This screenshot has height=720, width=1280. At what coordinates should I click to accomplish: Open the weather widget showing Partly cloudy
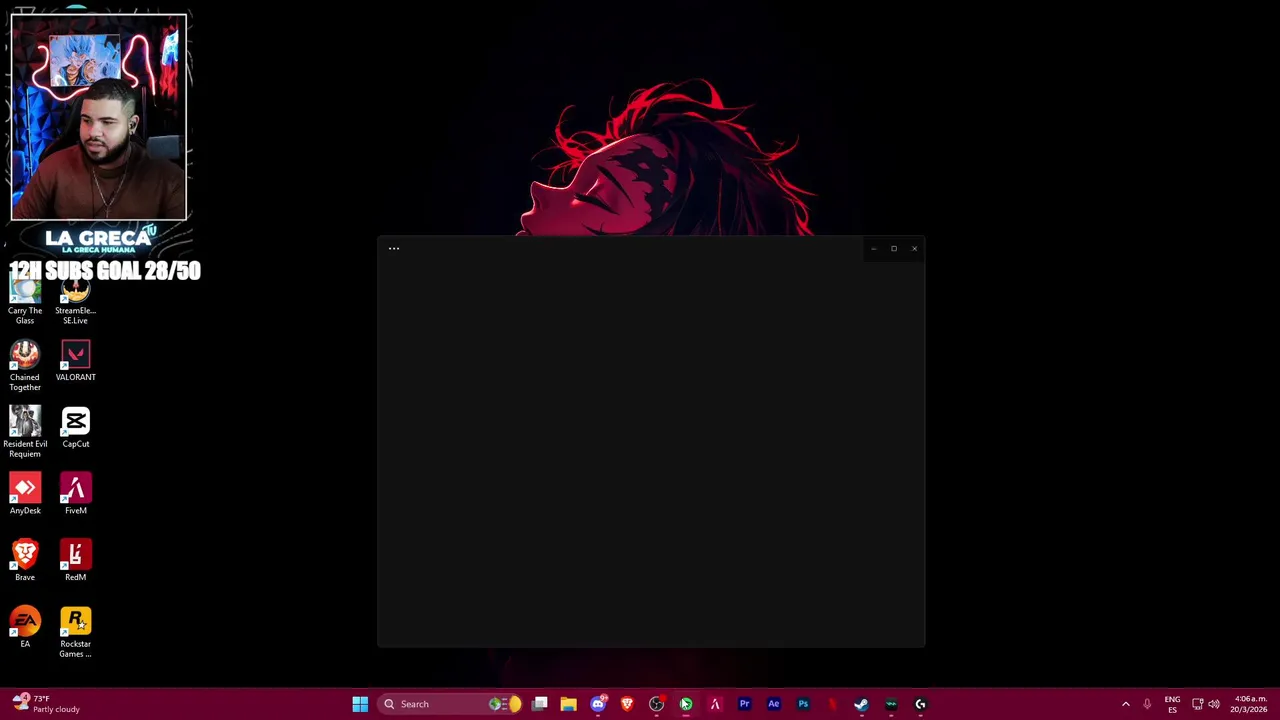[46, 704]
